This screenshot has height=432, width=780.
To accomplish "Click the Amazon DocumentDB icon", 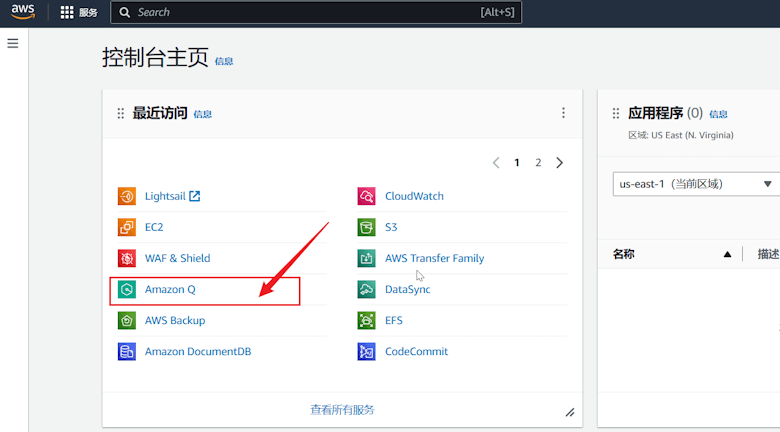I will (x=127, y=351).
